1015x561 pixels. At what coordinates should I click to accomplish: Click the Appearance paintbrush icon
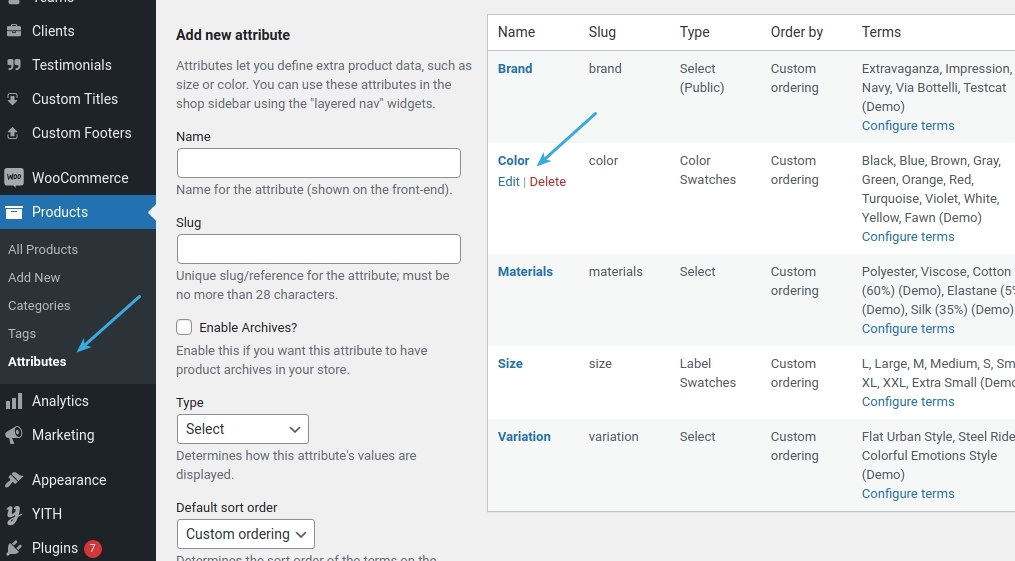14,480
